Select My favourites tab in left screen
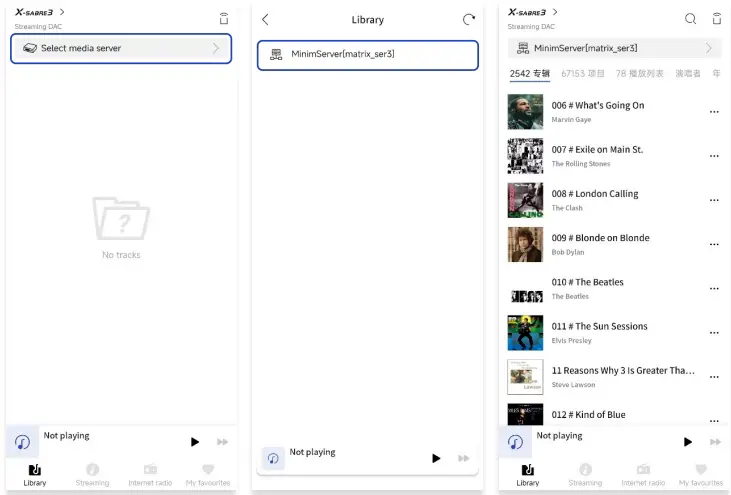 (x=208, y=475)
